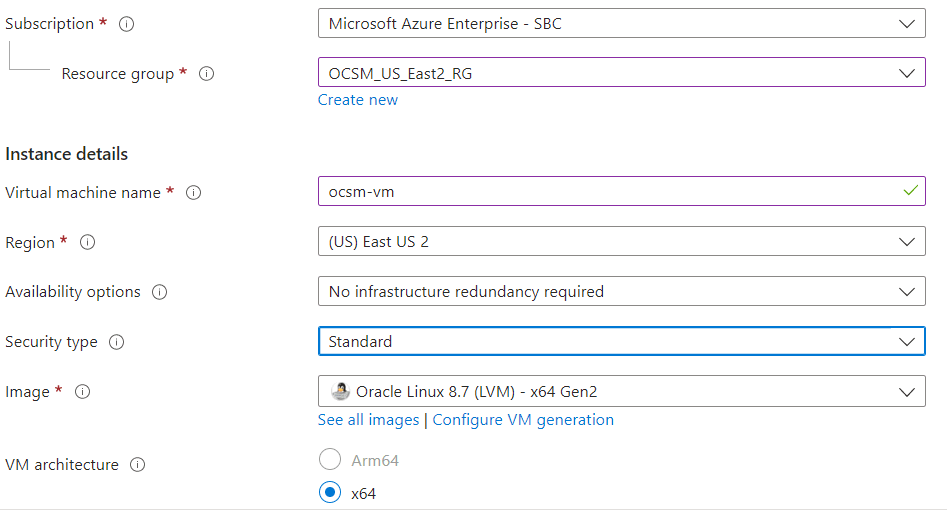Expand the Image dropdown showing Oracle Linux

621,392
